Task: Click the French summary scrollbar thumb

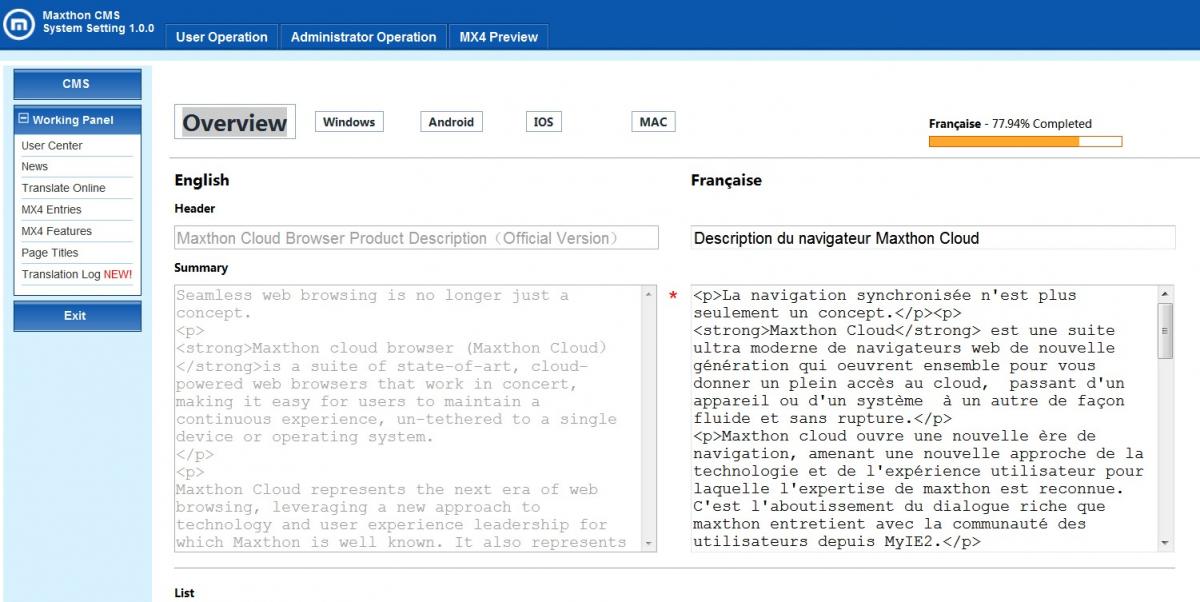Action: pyautogui.click(x=1166, y=331)
